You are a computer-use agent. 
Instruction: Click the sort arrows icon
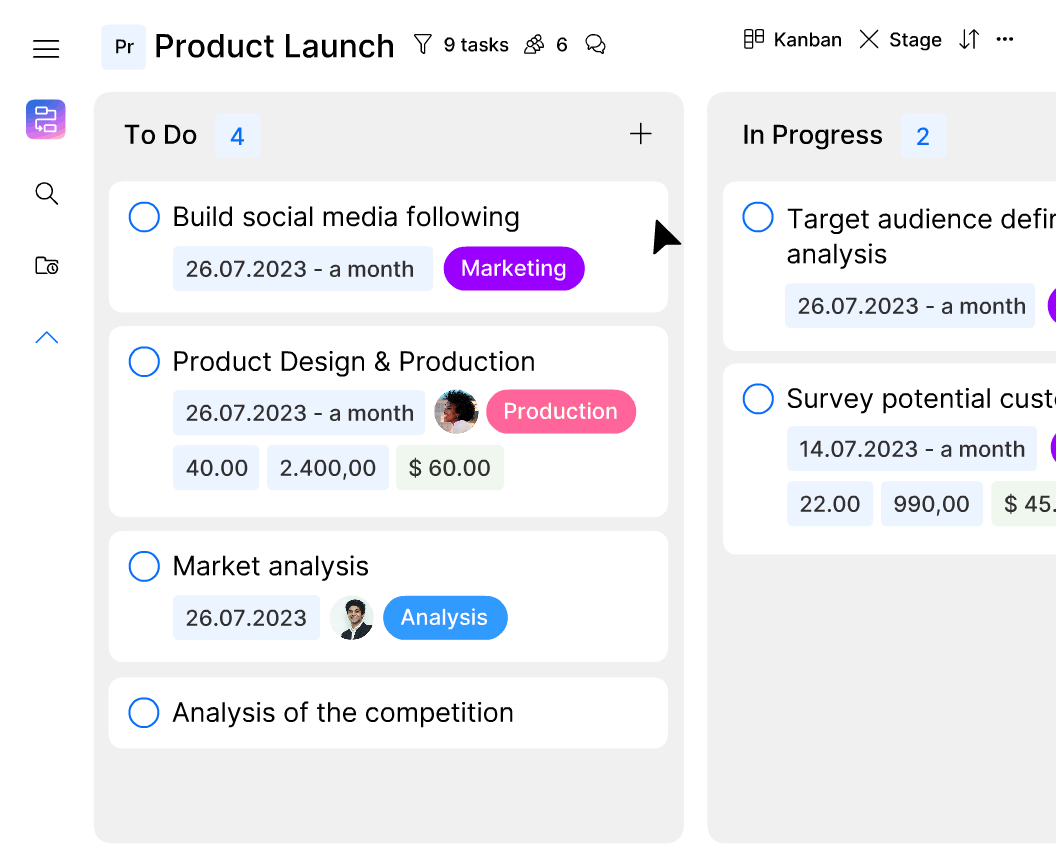point(969,39)
